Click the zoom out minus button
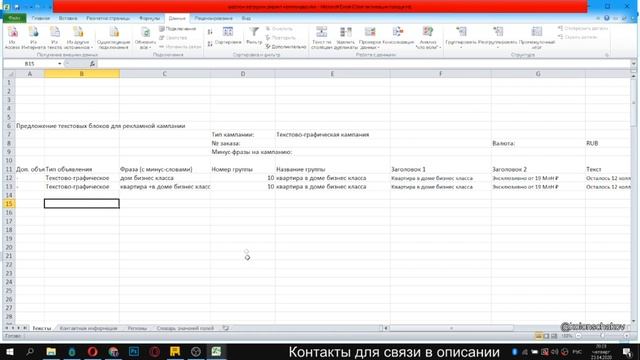640x360 pixels. 578,336
